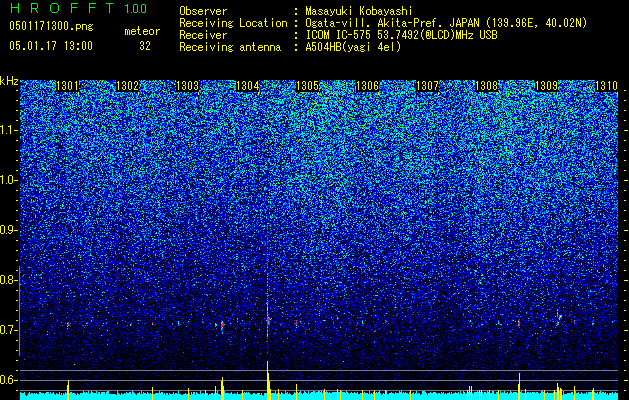Click the 1306 time marker
Viewport: 629px width, 400px height.
(367, 86)
